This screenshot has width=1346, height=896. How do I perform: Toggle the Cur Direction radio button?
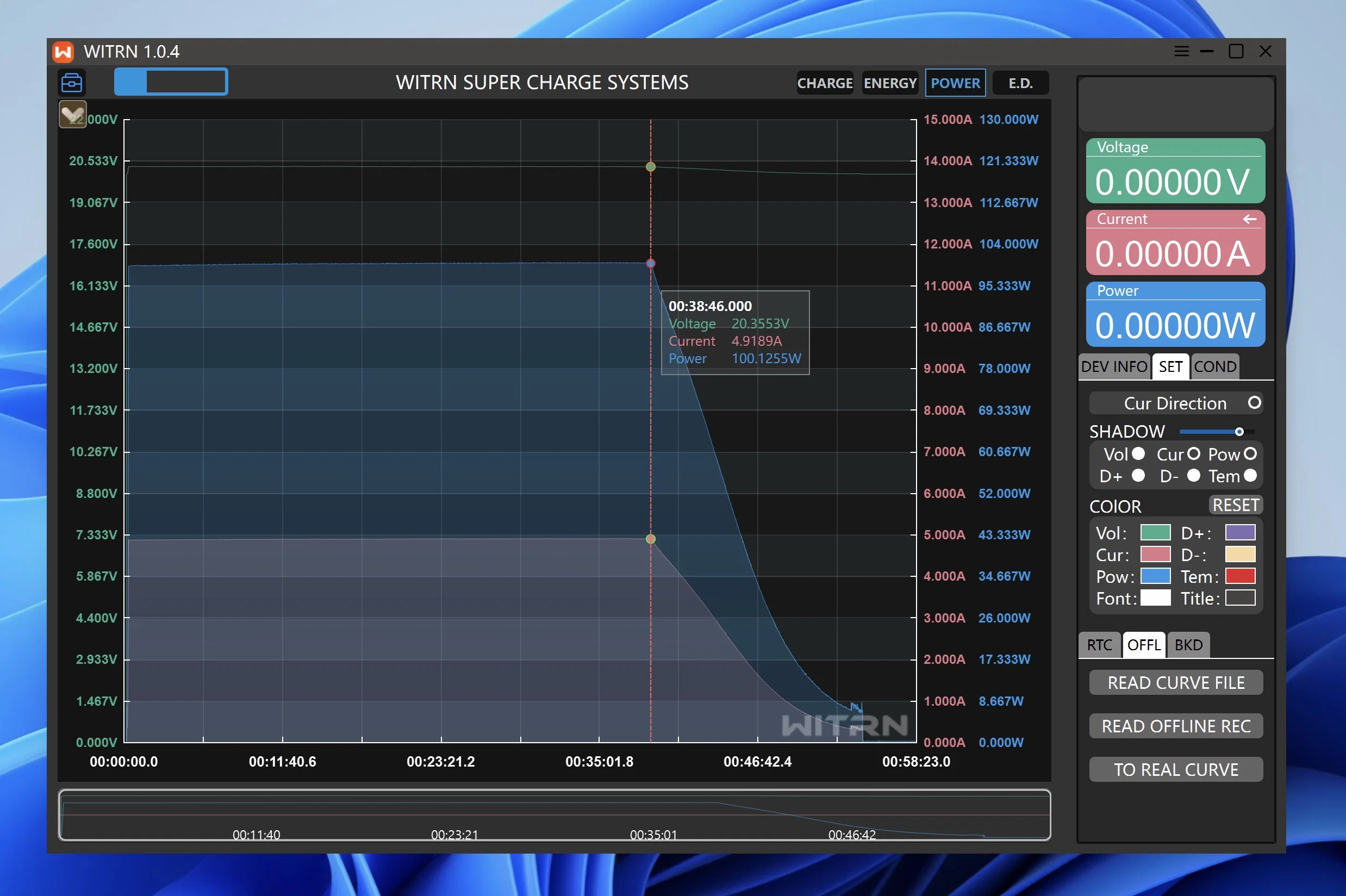point(1254,403)
